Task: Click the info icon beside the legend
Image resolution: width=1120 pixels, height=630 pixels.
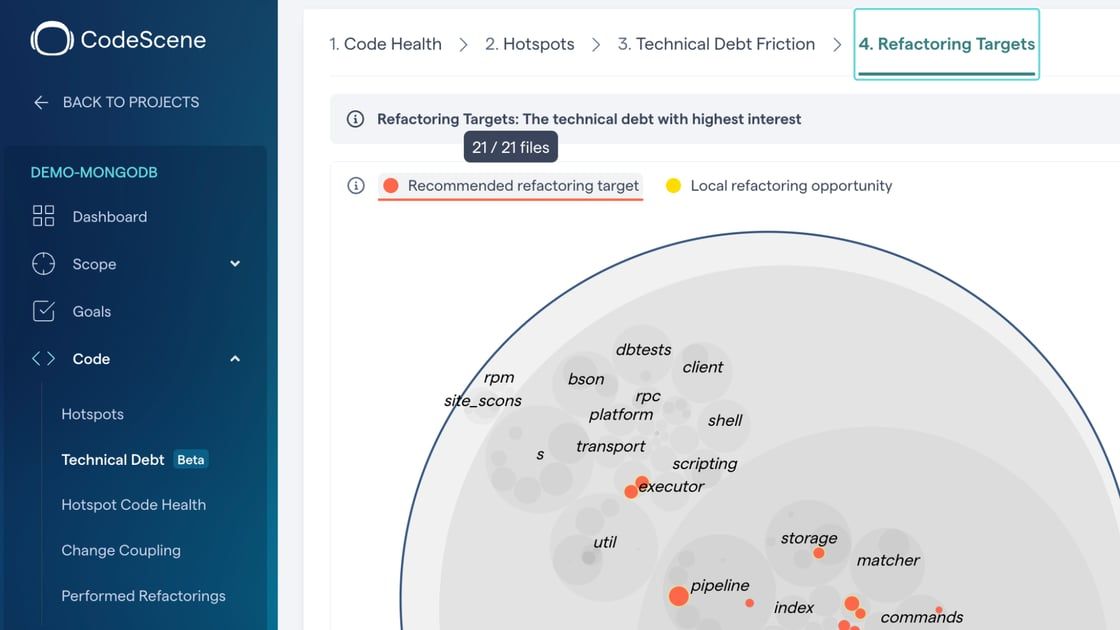Action: [x=356, y=186]
